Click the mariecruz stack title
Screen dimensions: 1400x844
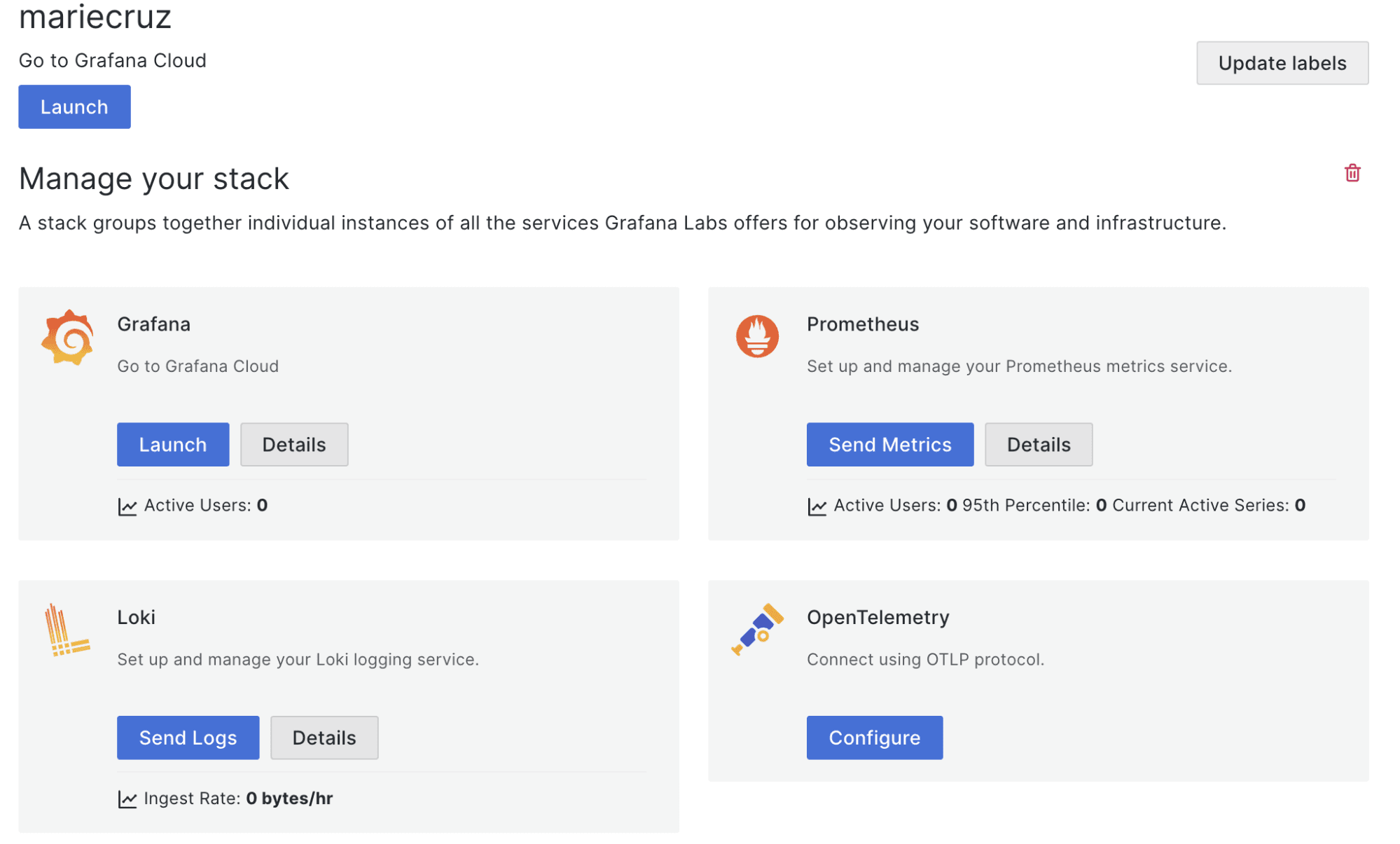95,18
